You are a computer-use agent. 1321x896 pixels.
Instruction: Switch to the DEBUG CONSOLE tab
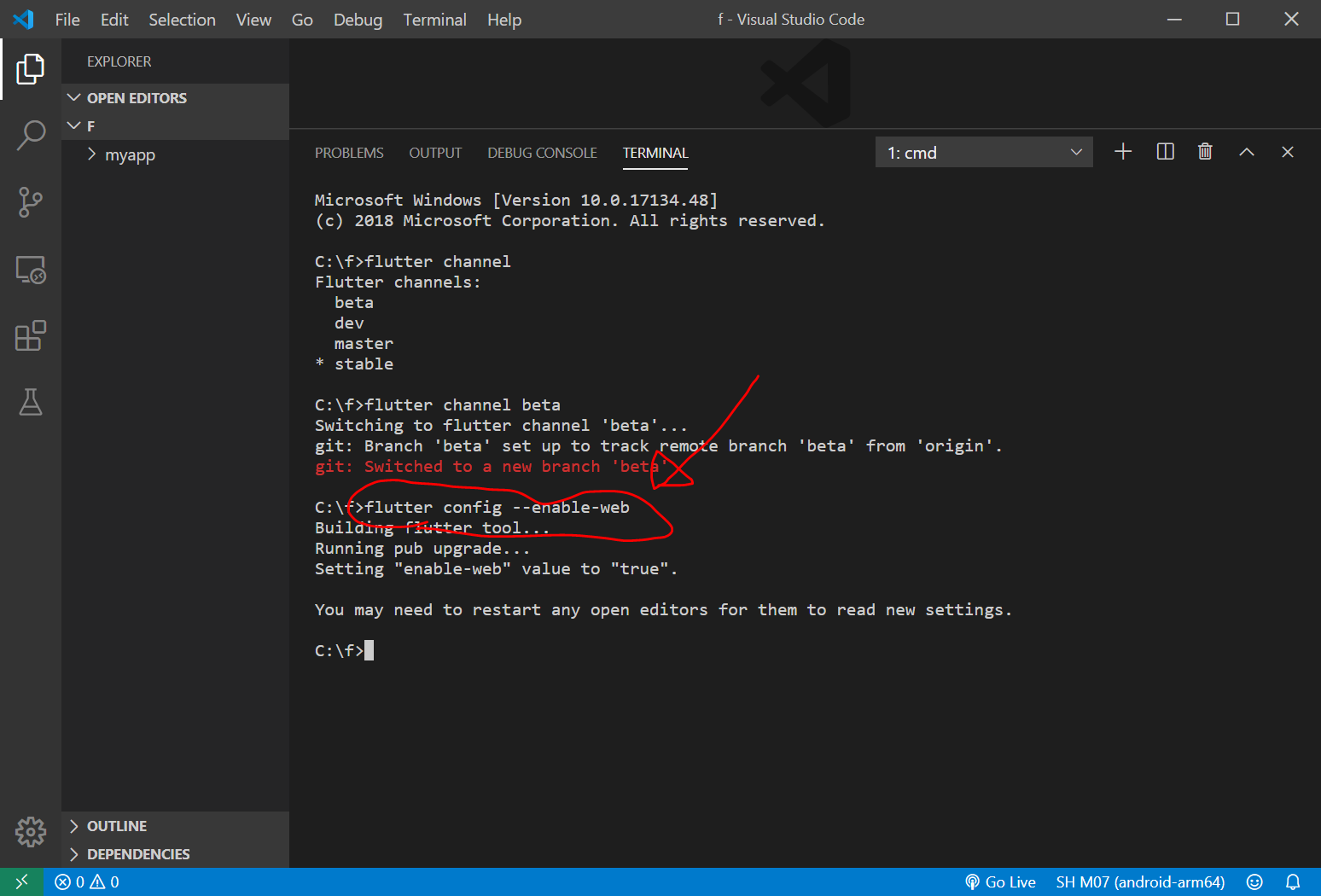[542, 153]
